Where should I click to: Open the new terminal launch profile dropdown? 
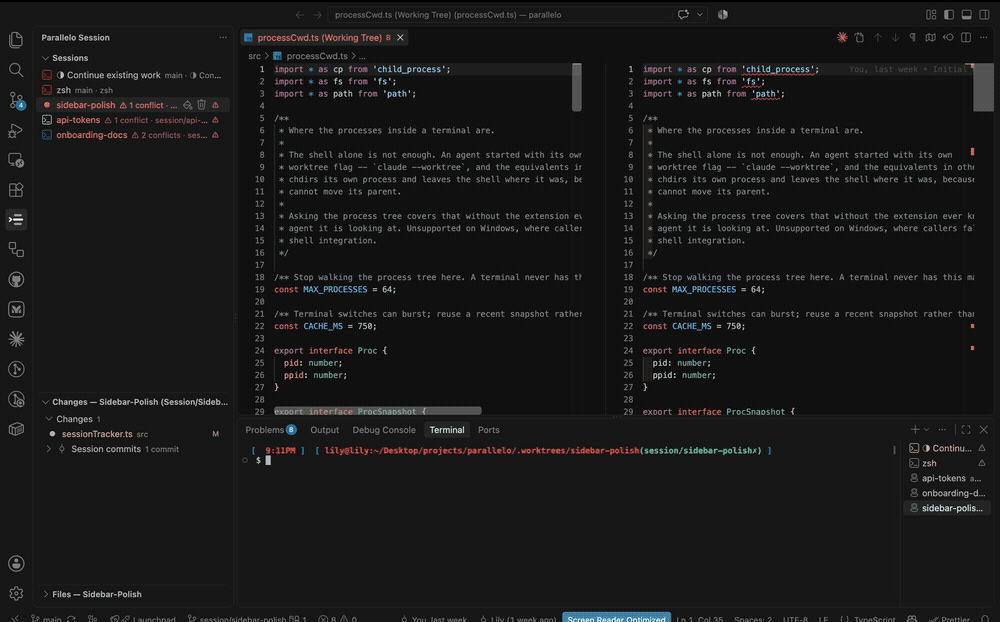coord(927,429)
